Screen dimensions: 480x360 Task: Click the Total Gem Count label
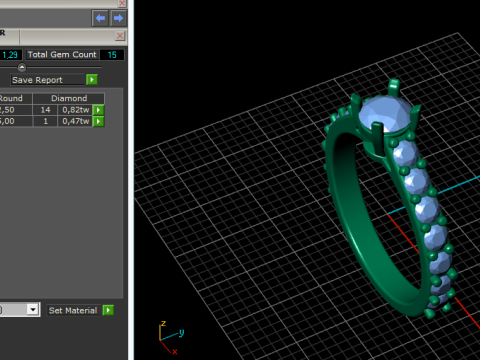click(62, 55)
